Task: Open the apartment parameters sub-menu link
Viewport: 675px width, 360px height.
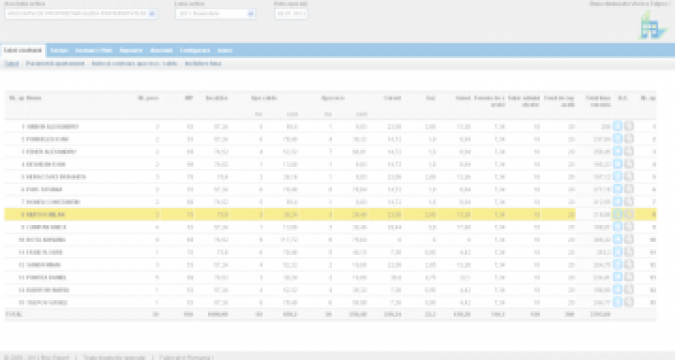Action: 55,63
